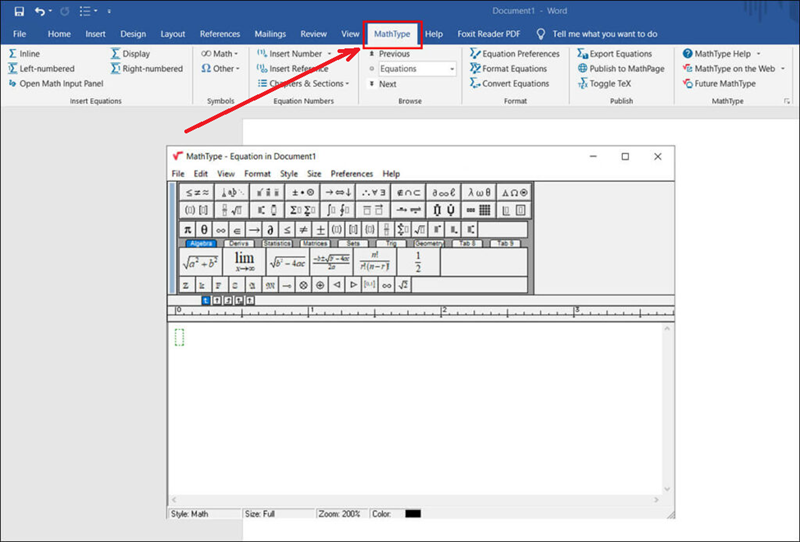Insert the circled times symbol ⊗
The height and width of the screenshot is (542, 800).
pyautogui.click(x=304, y=285)
